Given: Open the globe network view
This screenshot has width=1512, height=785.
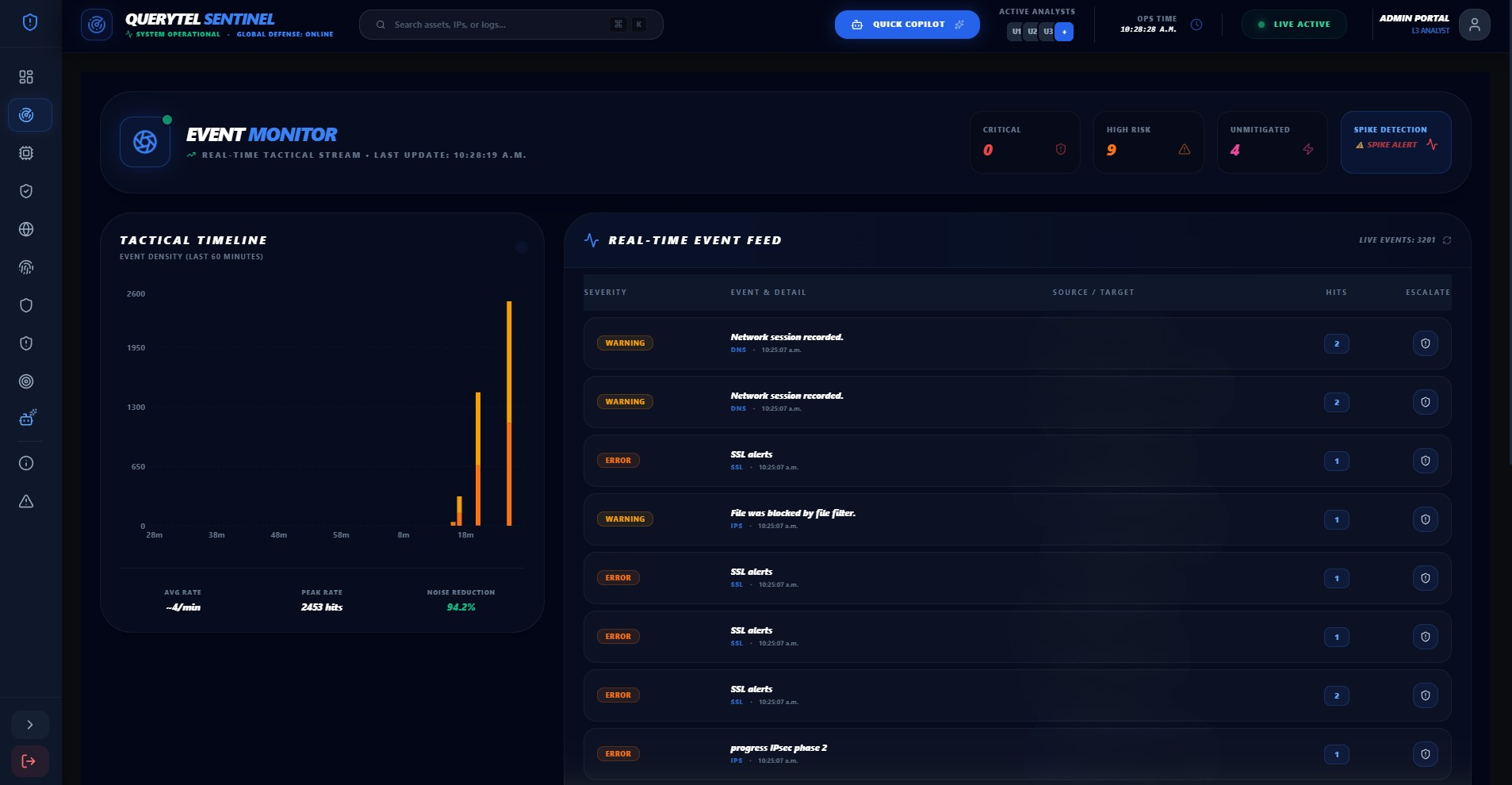Looking at the screenshot, I should click(x=27, y=229).
